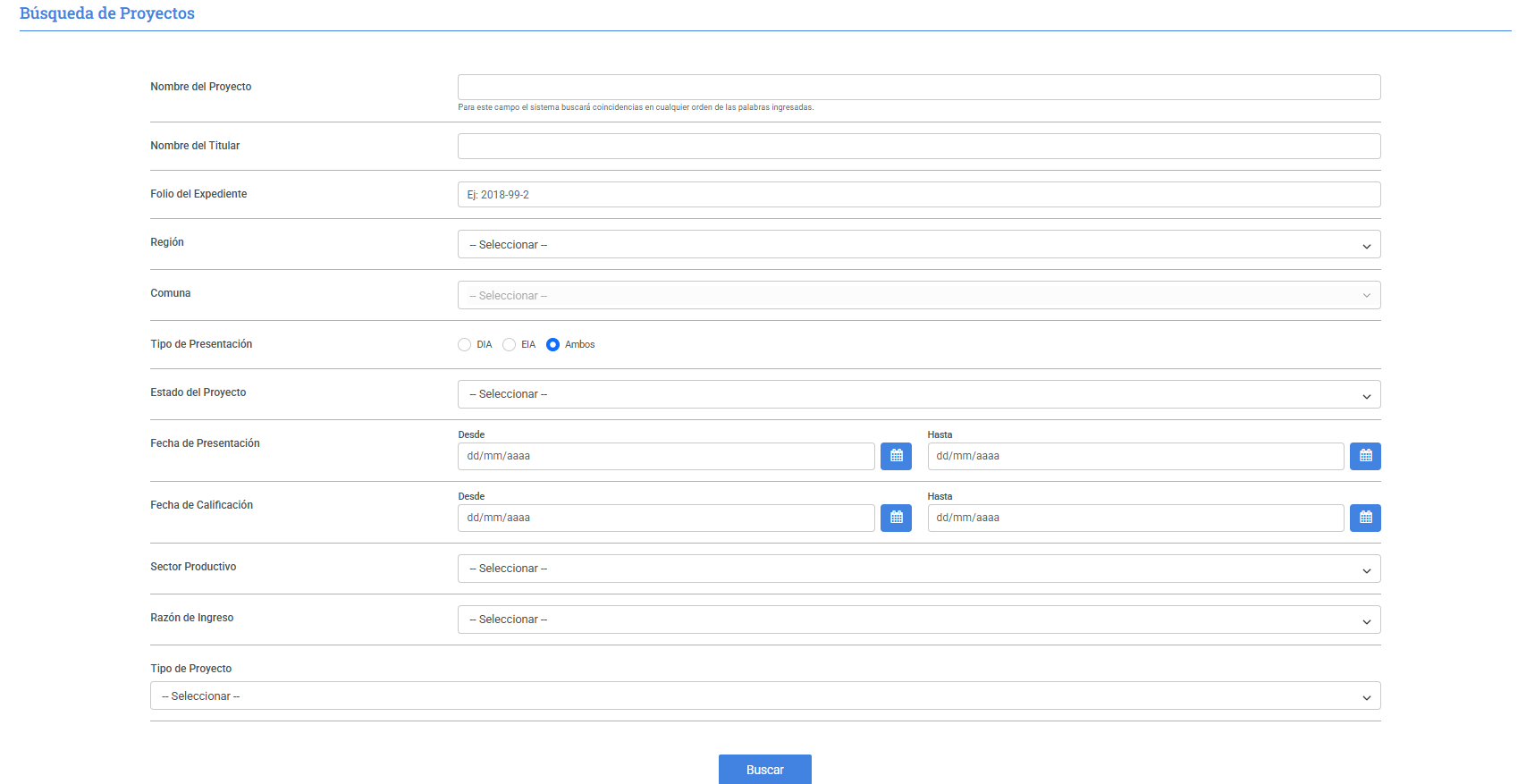The image size is (1526, 784).
Task: Select the EIA radio button
Action: [510, 345]
